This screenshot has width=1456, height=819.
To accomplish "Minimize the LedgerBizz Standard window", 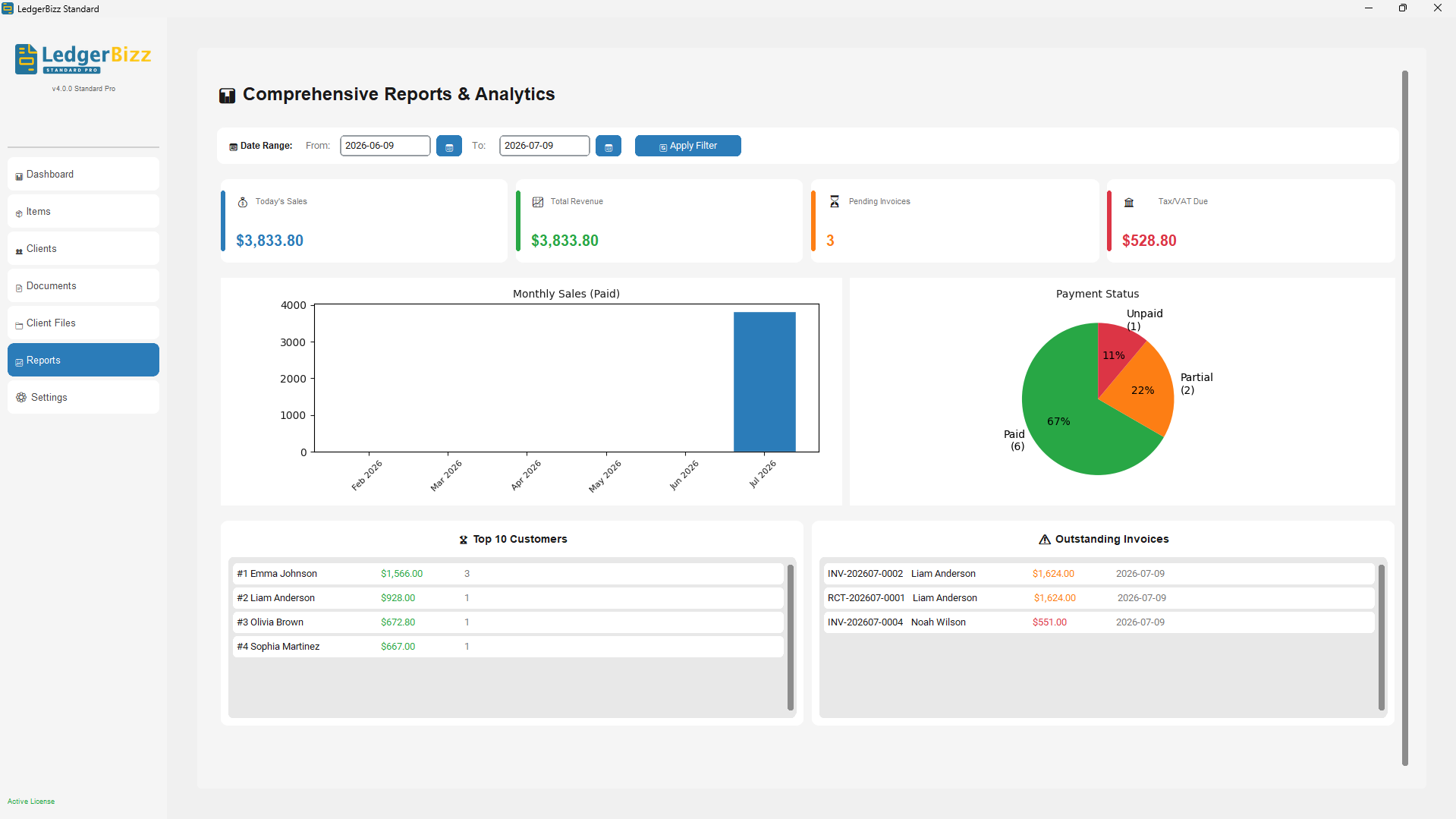I will coord(1369,8).
